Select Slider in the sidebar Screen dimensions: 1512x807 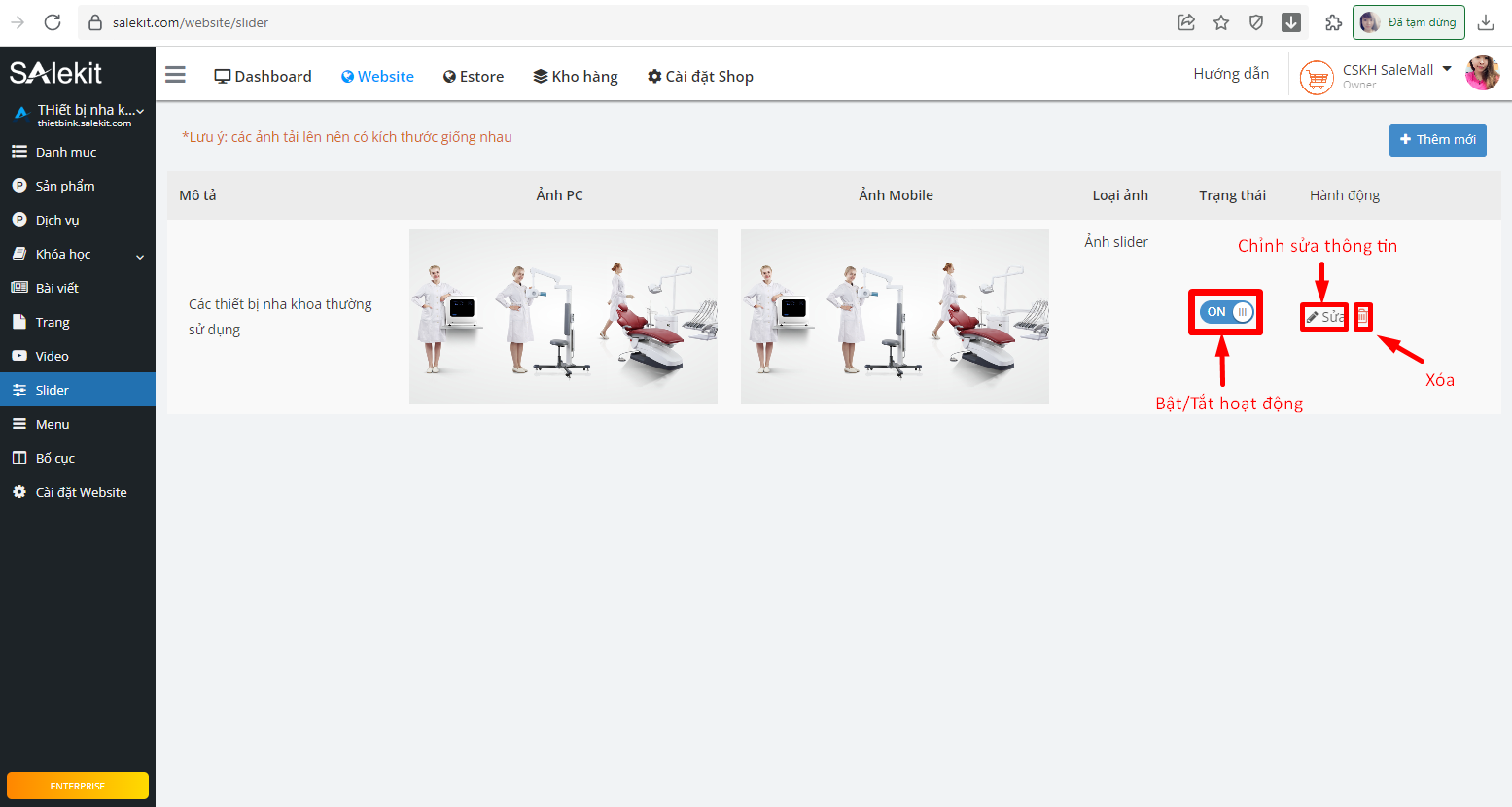point(78,390)
